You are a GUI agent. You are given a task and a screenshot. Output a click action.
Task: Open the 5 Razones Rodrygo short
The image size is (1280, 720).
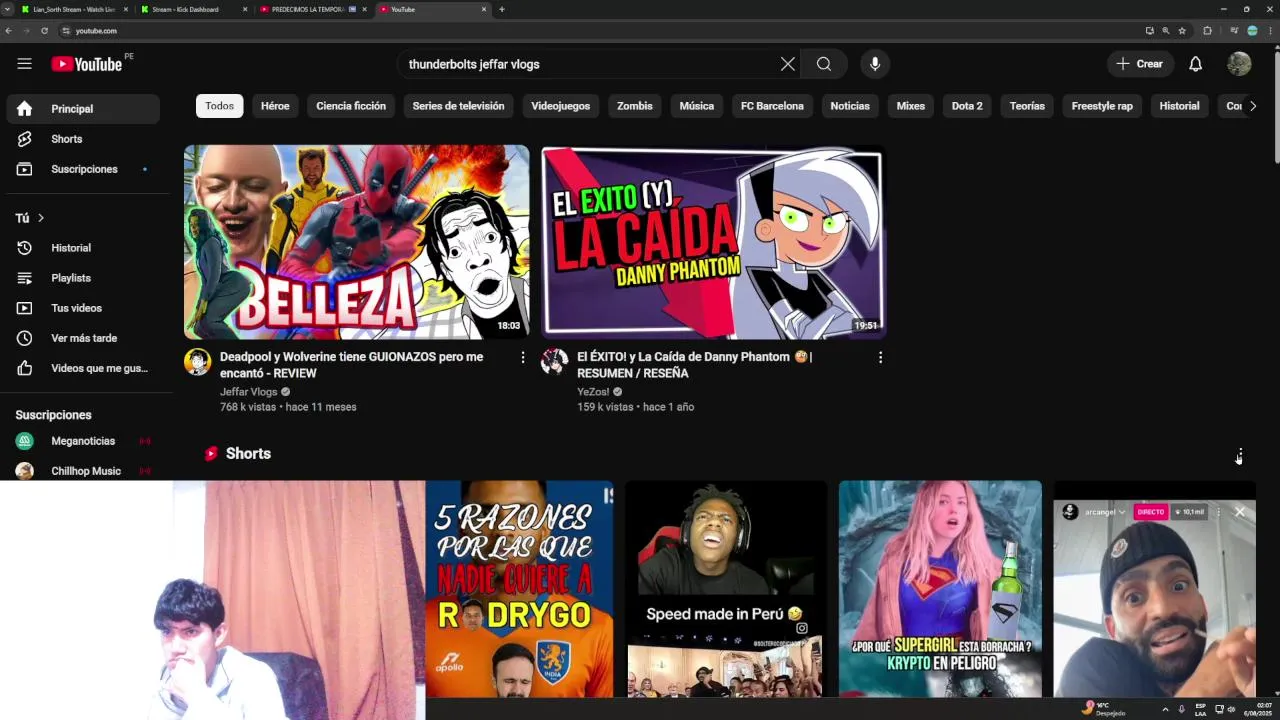pyautogui.click(x=519, y=589)
